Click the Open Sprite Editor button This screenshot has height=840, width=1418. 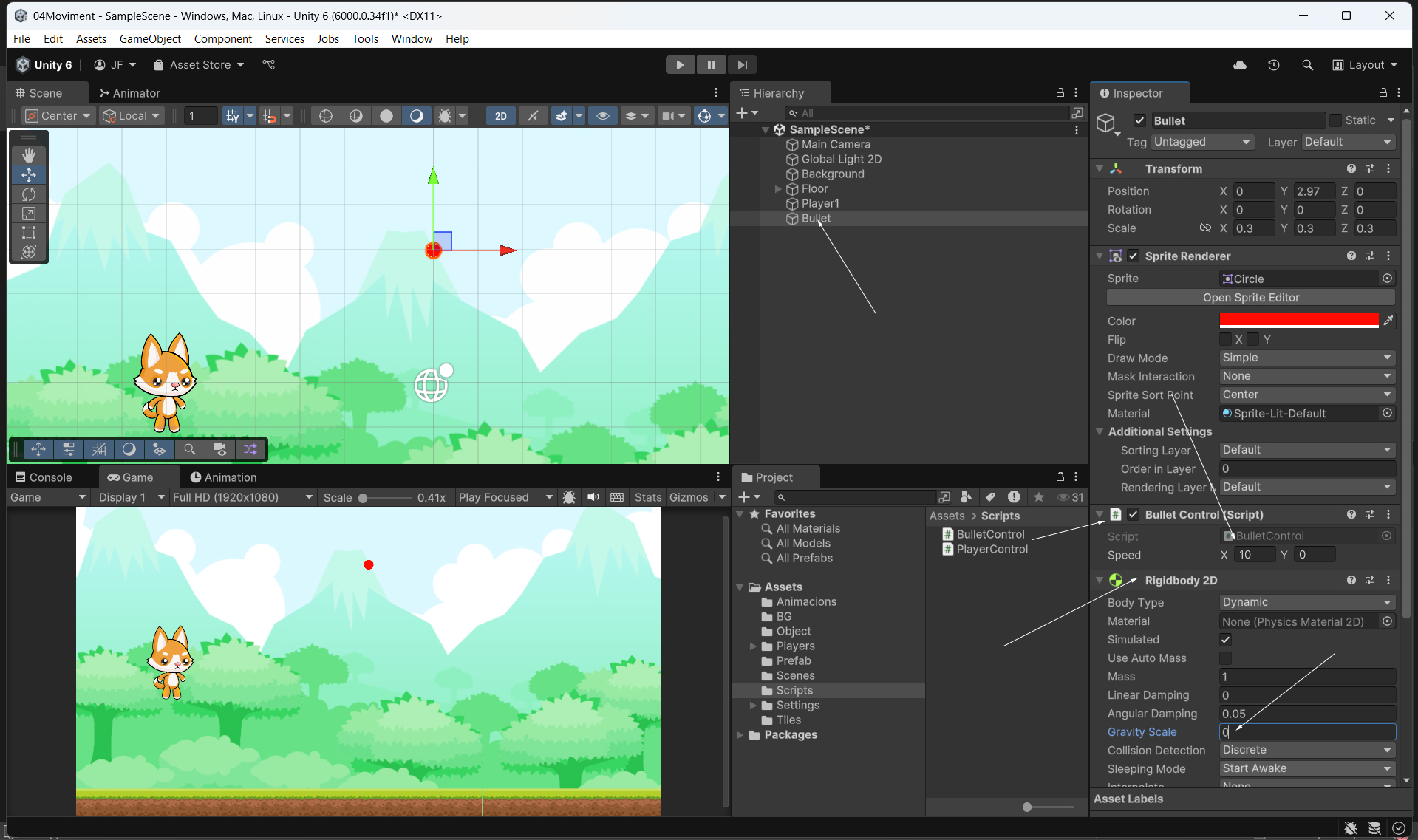[1250, 298]
